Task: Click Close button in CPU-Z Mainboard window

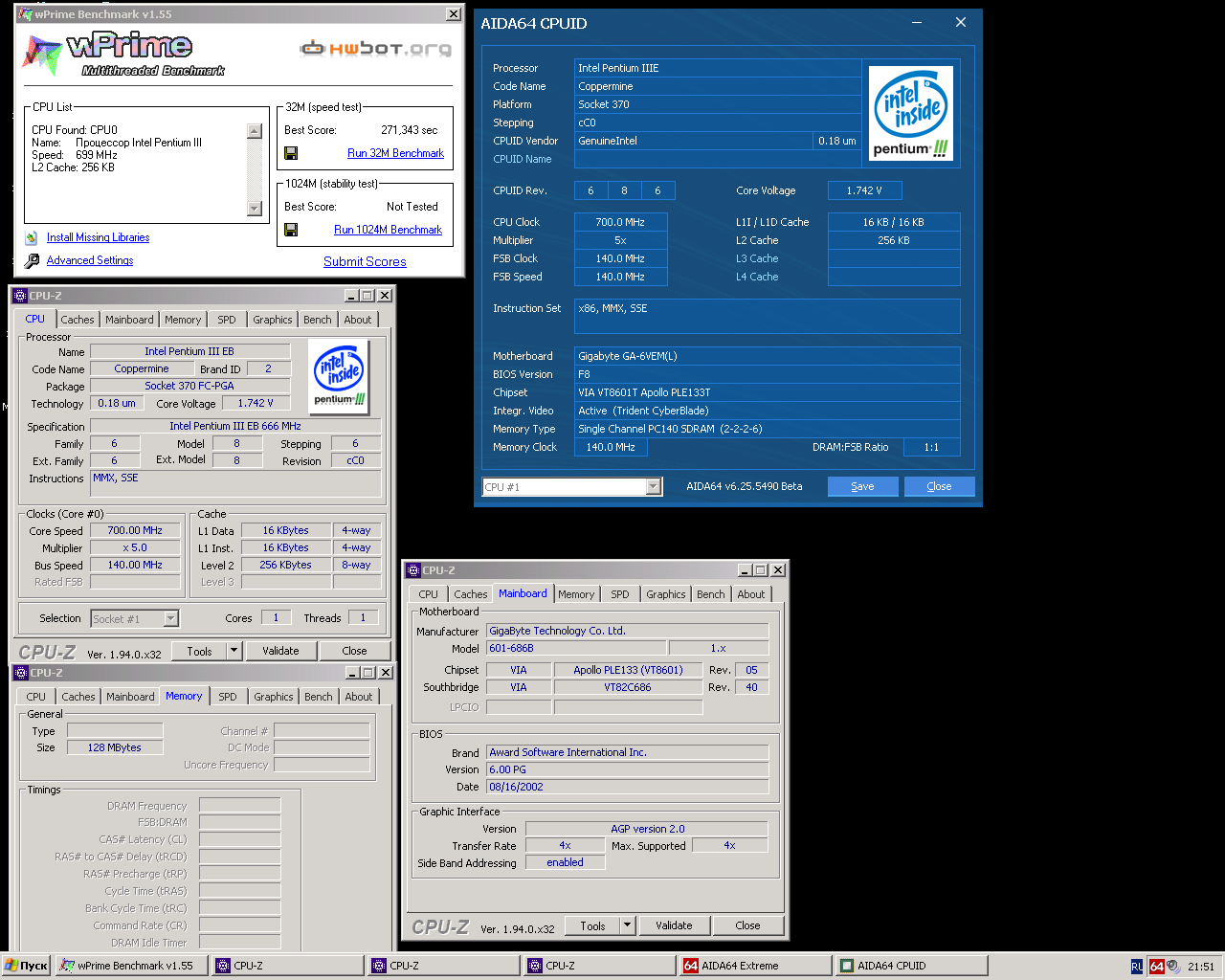Action: pyautogui.click(x=747, y=925)
